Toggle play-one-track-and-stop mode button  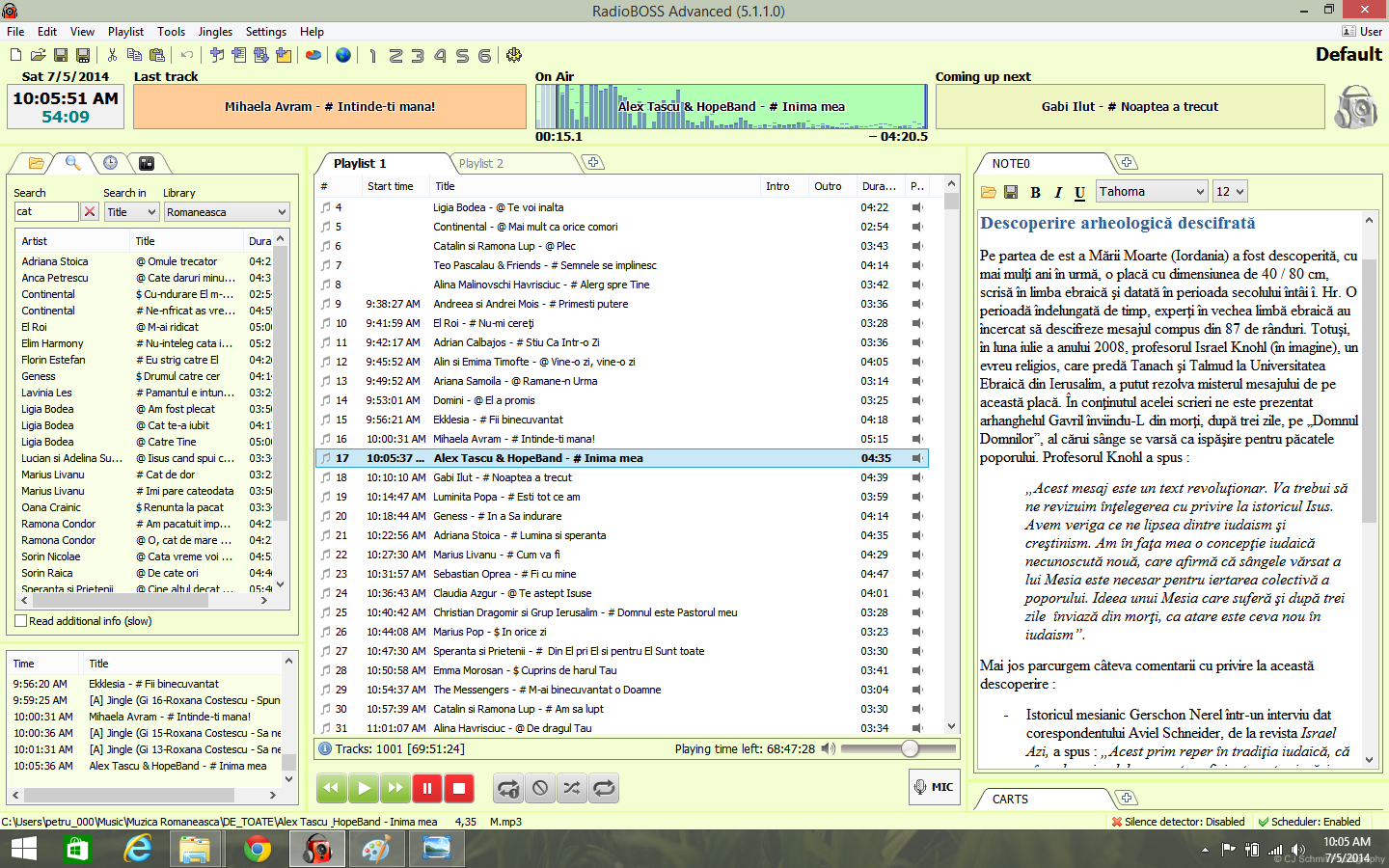point(508,788)
